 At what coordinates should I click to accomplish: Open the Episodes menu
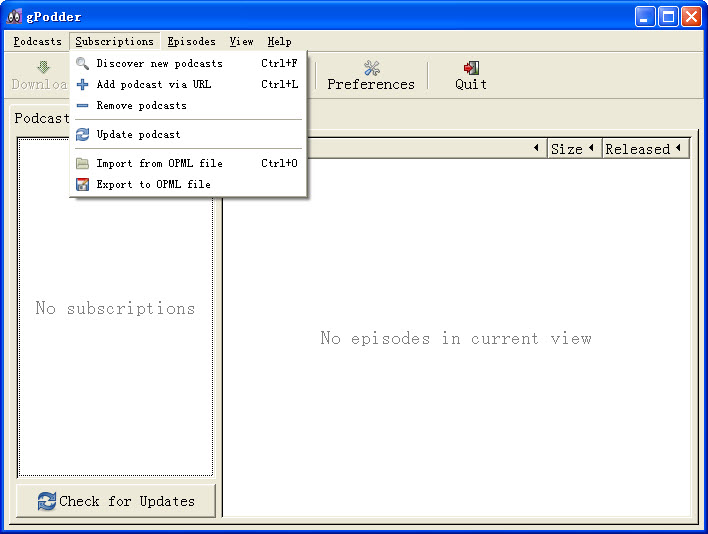[191, 42]
